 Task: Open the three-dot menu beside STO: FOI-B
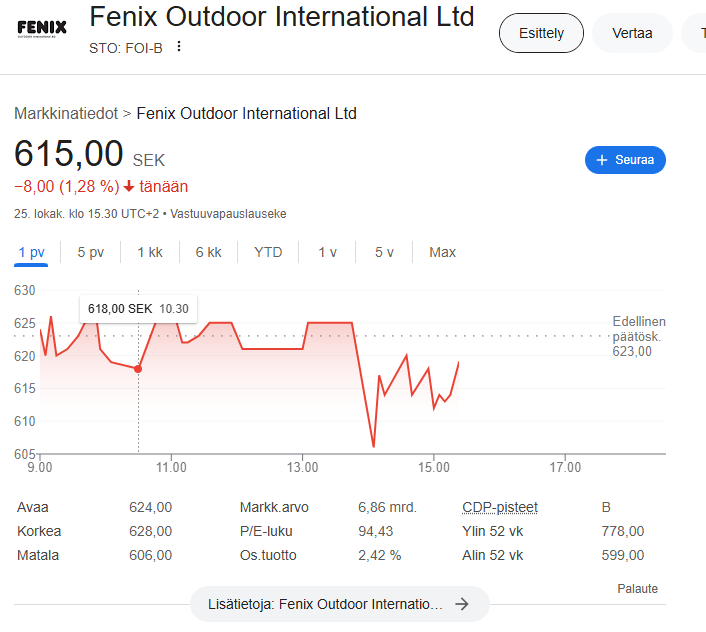(x=179, y=46)
